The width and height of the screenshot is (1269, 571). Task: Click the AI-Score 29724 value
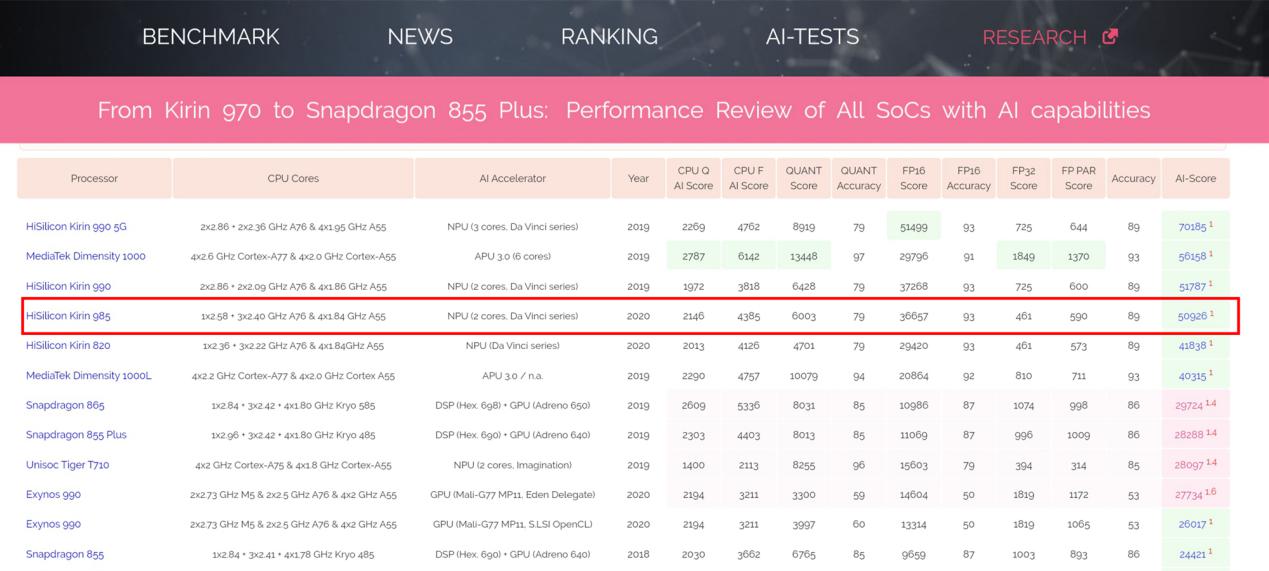coord(1190,406)
